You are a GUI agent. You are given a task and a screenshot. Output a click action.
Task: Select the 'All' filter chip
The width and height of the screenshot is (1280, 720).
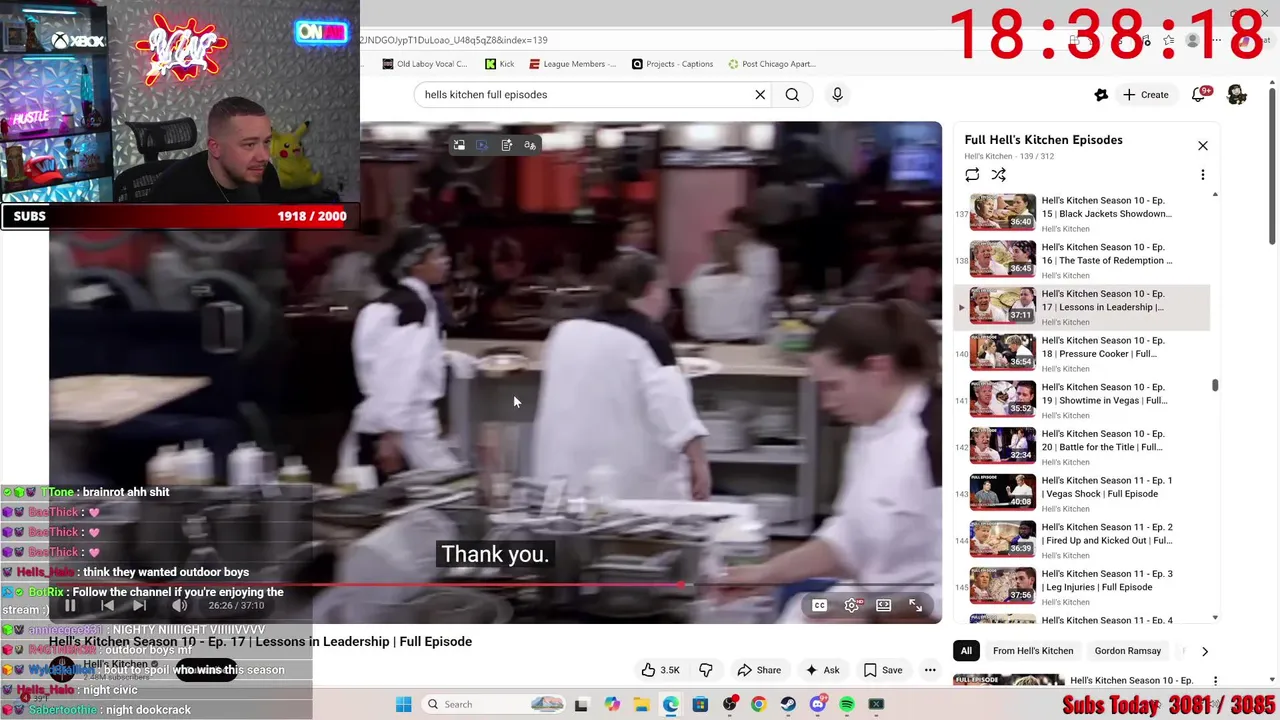pyautogui.click(x=966, y=651)
